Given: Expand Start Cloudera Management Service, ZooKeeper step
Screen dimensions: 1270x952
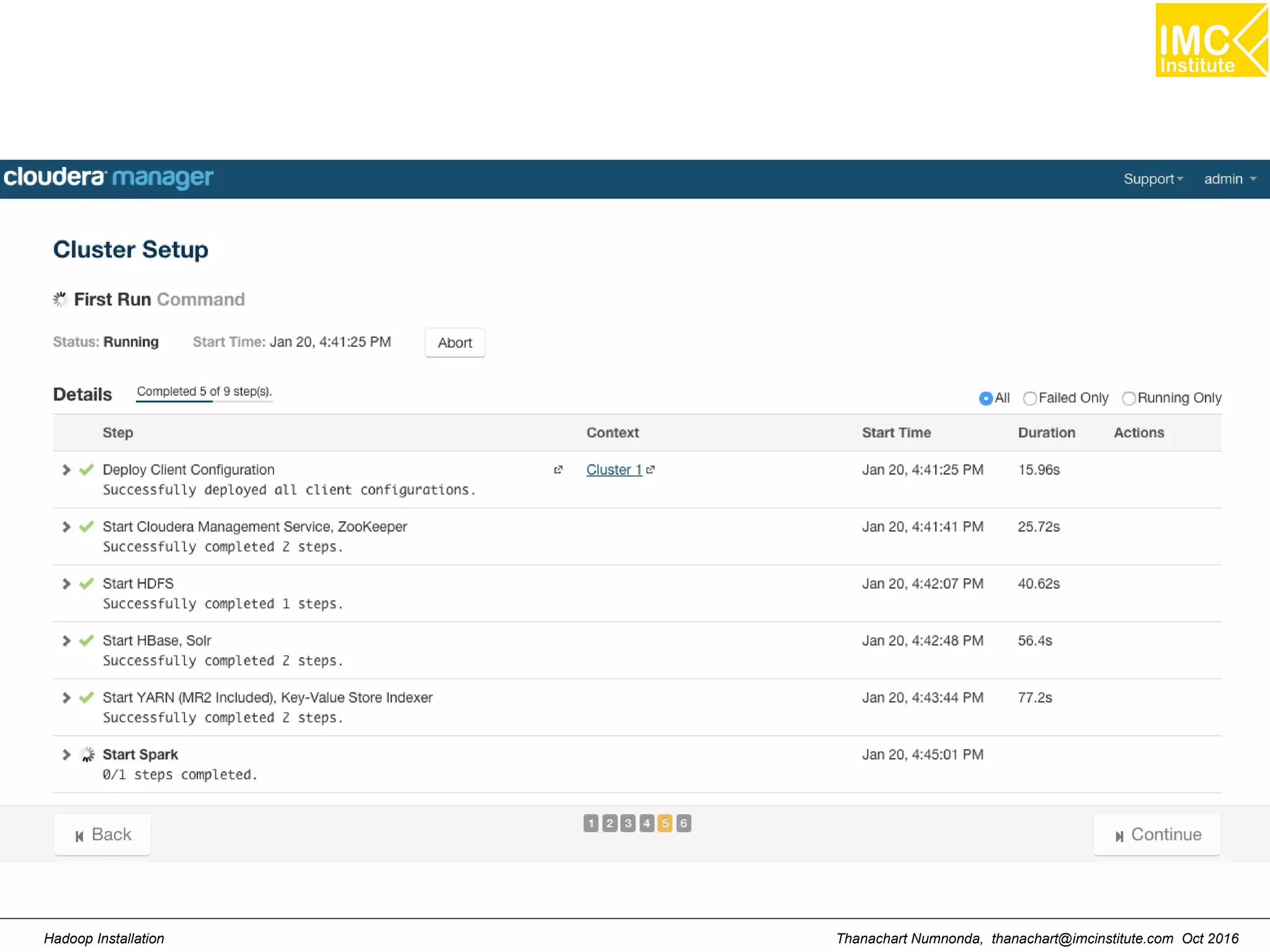Looking at the screenshot, I should [66, 527].
